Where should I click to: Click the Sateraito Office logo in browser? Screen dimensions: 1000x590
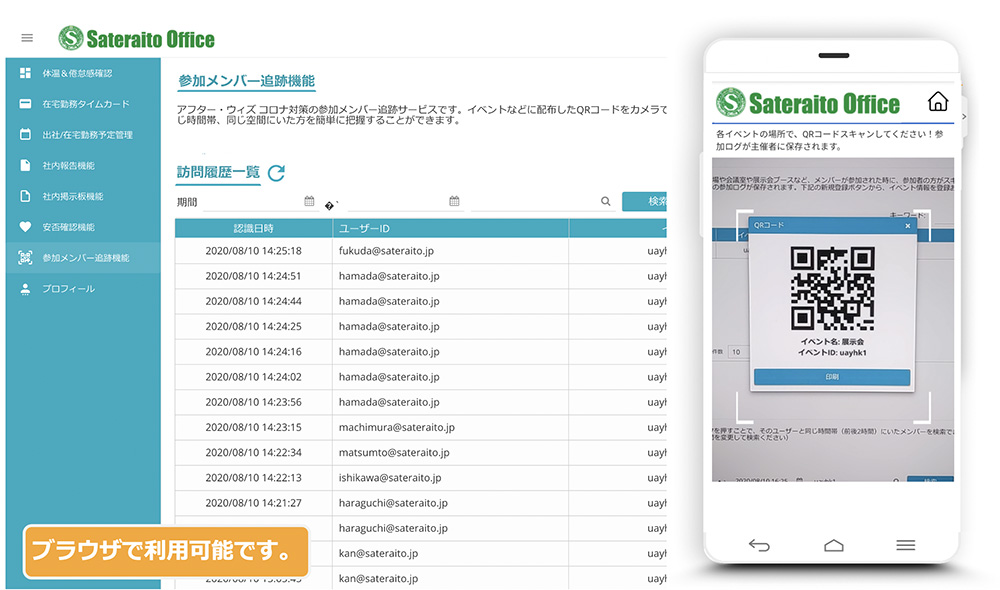coord(136,38)
